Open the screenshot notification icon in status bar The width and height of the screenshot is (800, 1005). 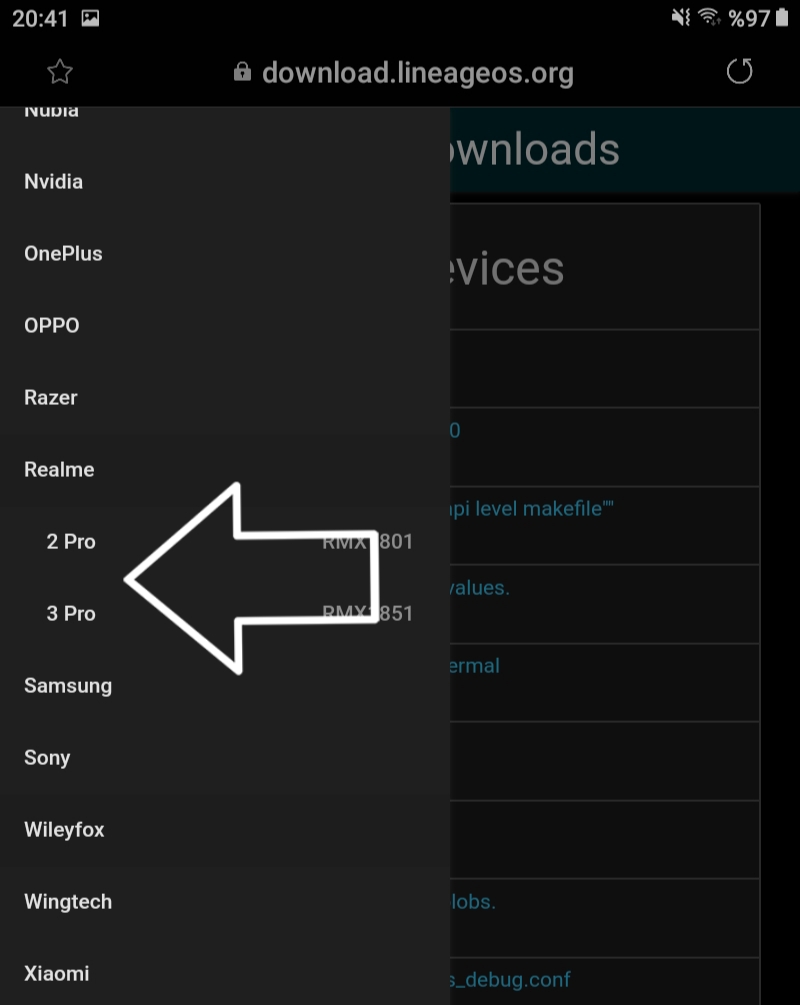tap(90, 18)
